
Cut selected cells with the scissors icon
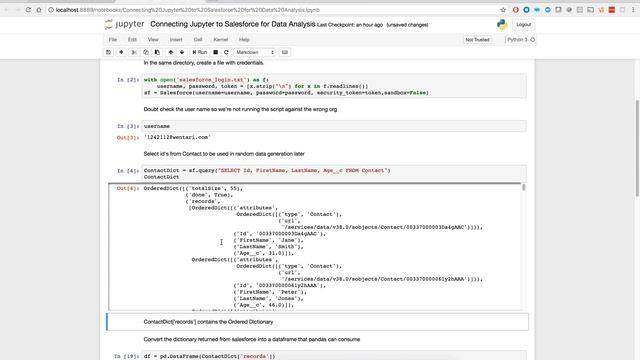pyautogui.click(x=134, y=52)
